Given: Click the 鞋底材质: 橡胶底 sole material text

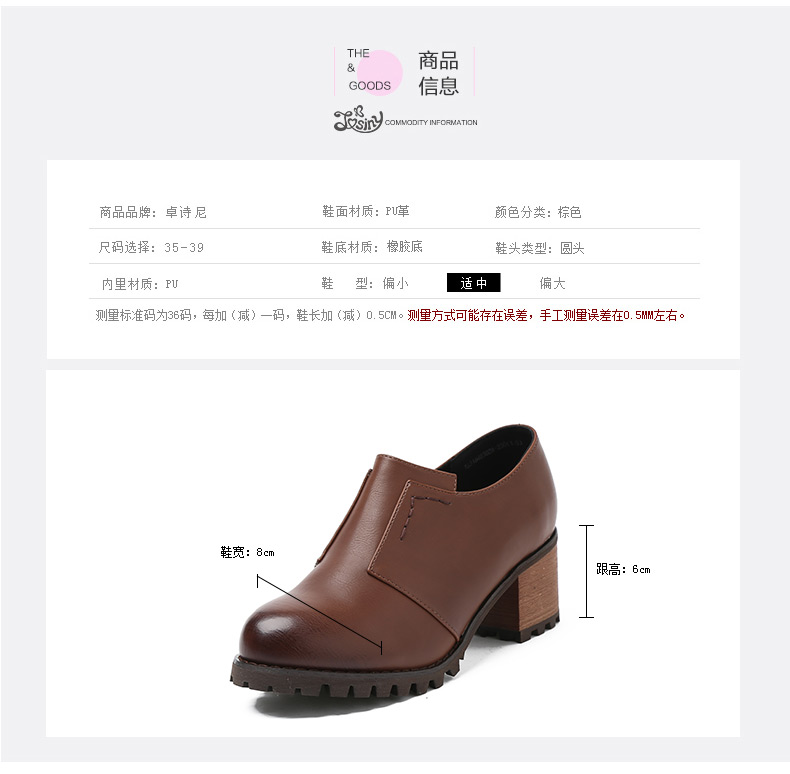Looking at the screenshot, I should pyautogui.click(x=372, y=247).
